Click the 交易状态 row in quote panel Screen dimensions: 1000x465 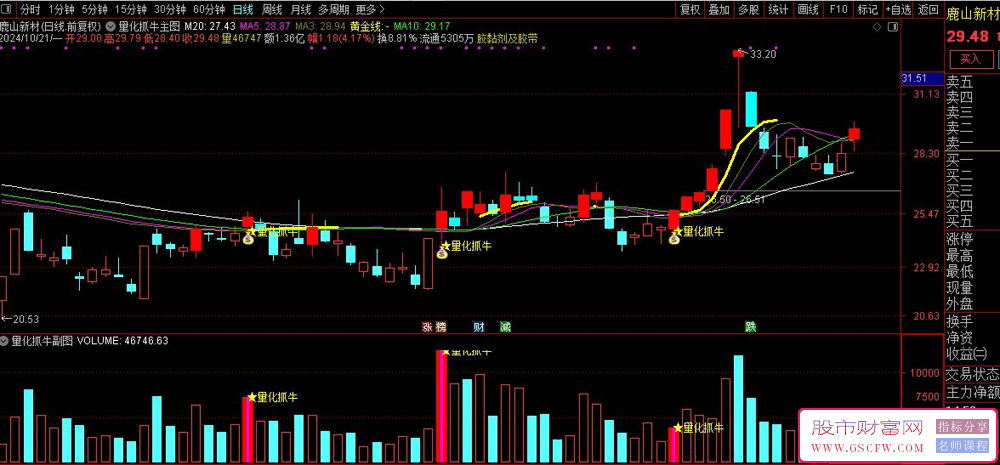pyautogui.click(x=972, y=374)
